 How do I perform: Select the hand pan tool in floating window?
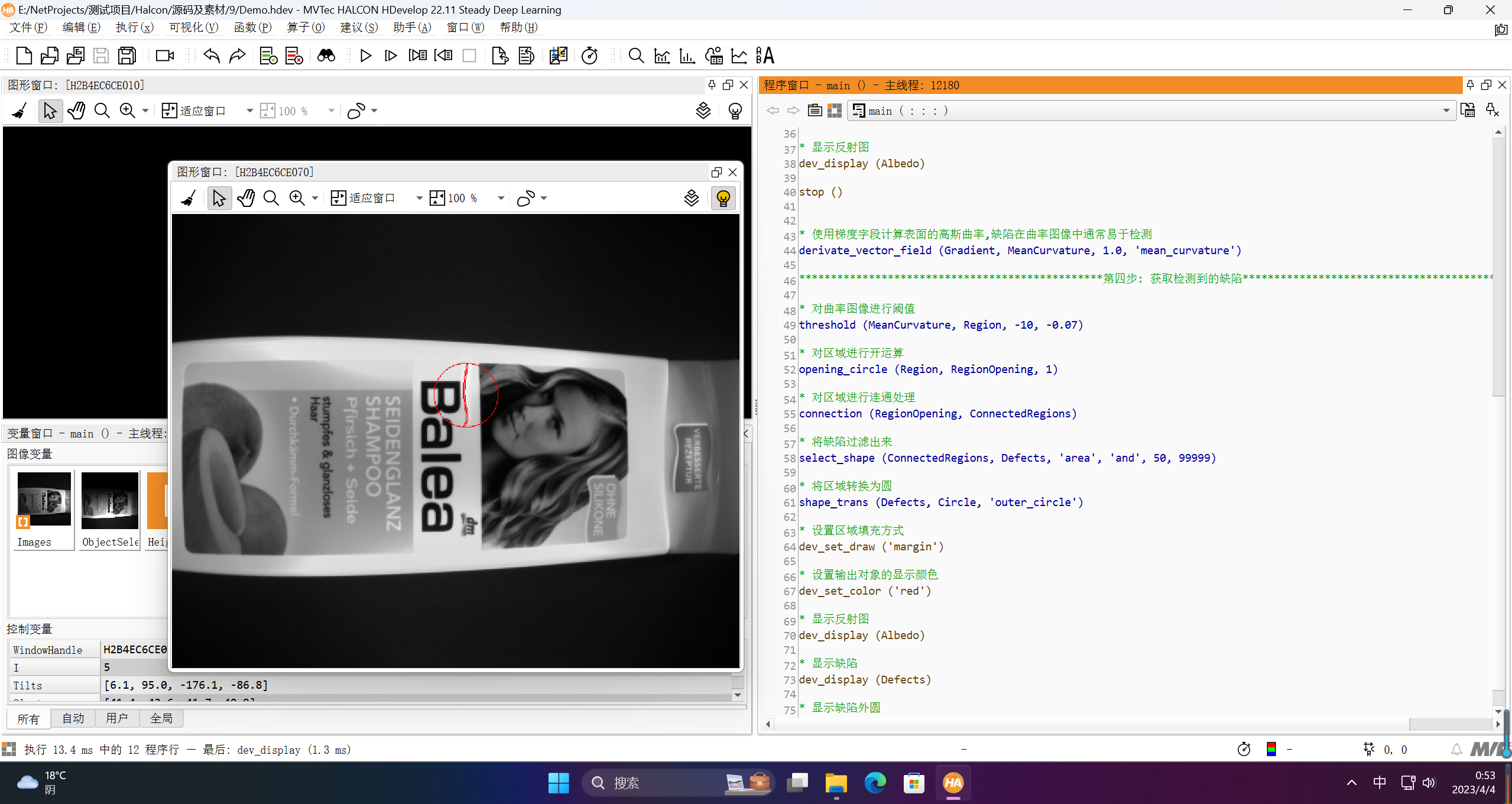(x=246, y=198)
